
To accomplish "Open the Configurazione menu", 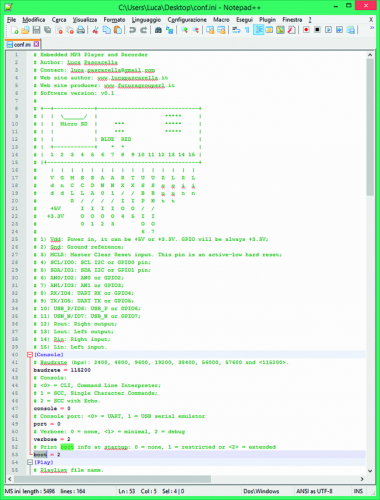I will (x=187, y=20).
